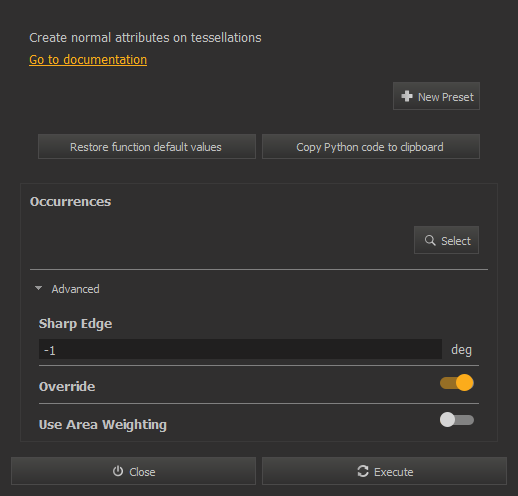
Task: Click the Advanced section label
Action: pos(75,289)
